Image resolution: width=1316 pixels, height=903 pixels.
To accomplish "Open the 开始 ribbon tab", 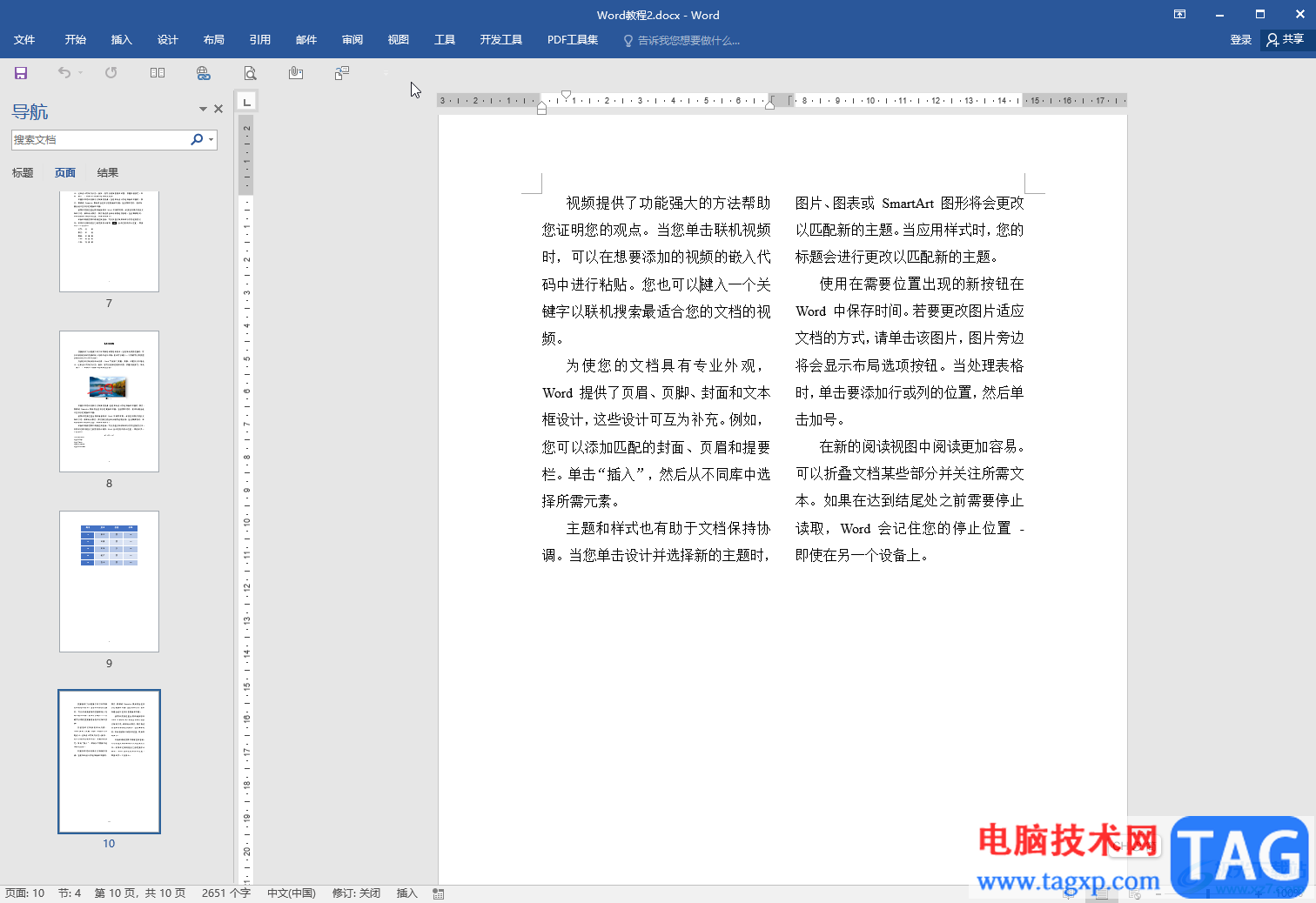I will (76, 40).
